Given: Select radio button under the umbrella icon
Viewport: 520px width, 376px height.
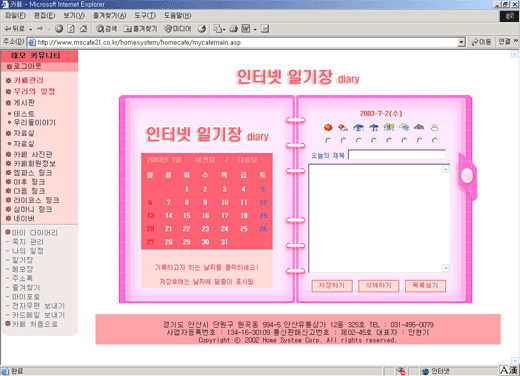Looking at the screenshot, I should 374,141.
